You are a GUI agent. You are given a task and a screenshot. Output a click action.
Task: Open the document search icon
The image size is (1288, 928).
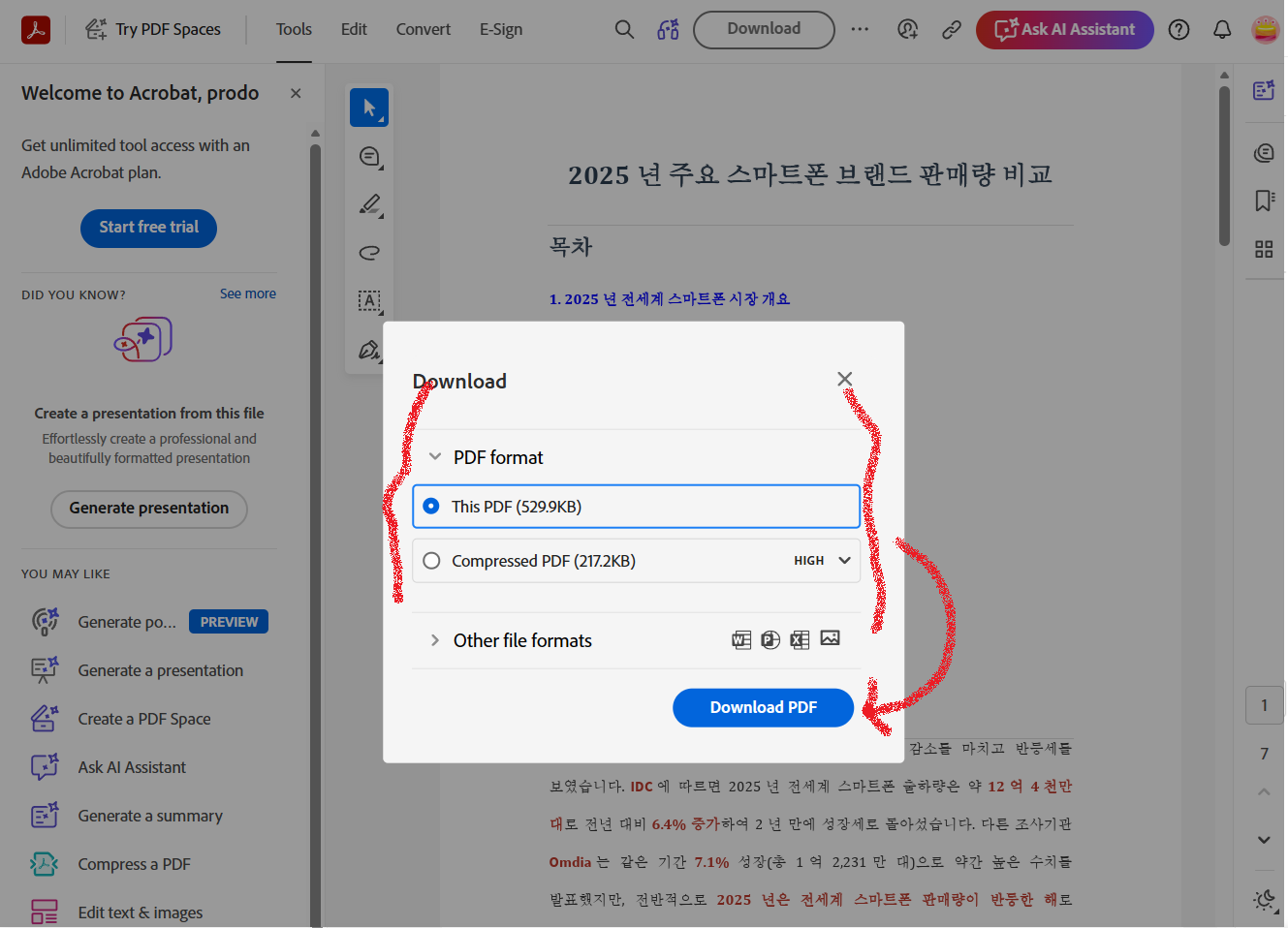[x=624, y=29]
